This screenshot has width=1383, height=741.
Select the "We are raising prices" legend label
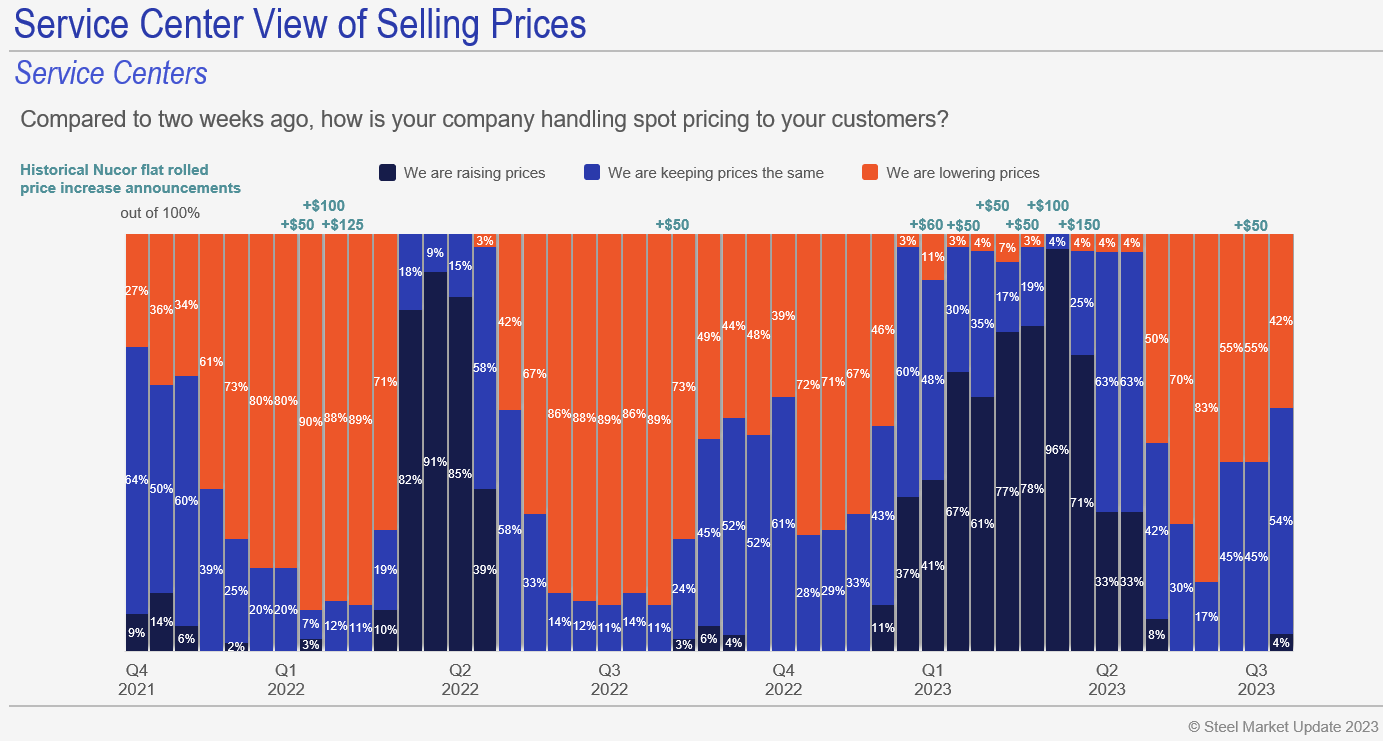[x=474, y=173]
